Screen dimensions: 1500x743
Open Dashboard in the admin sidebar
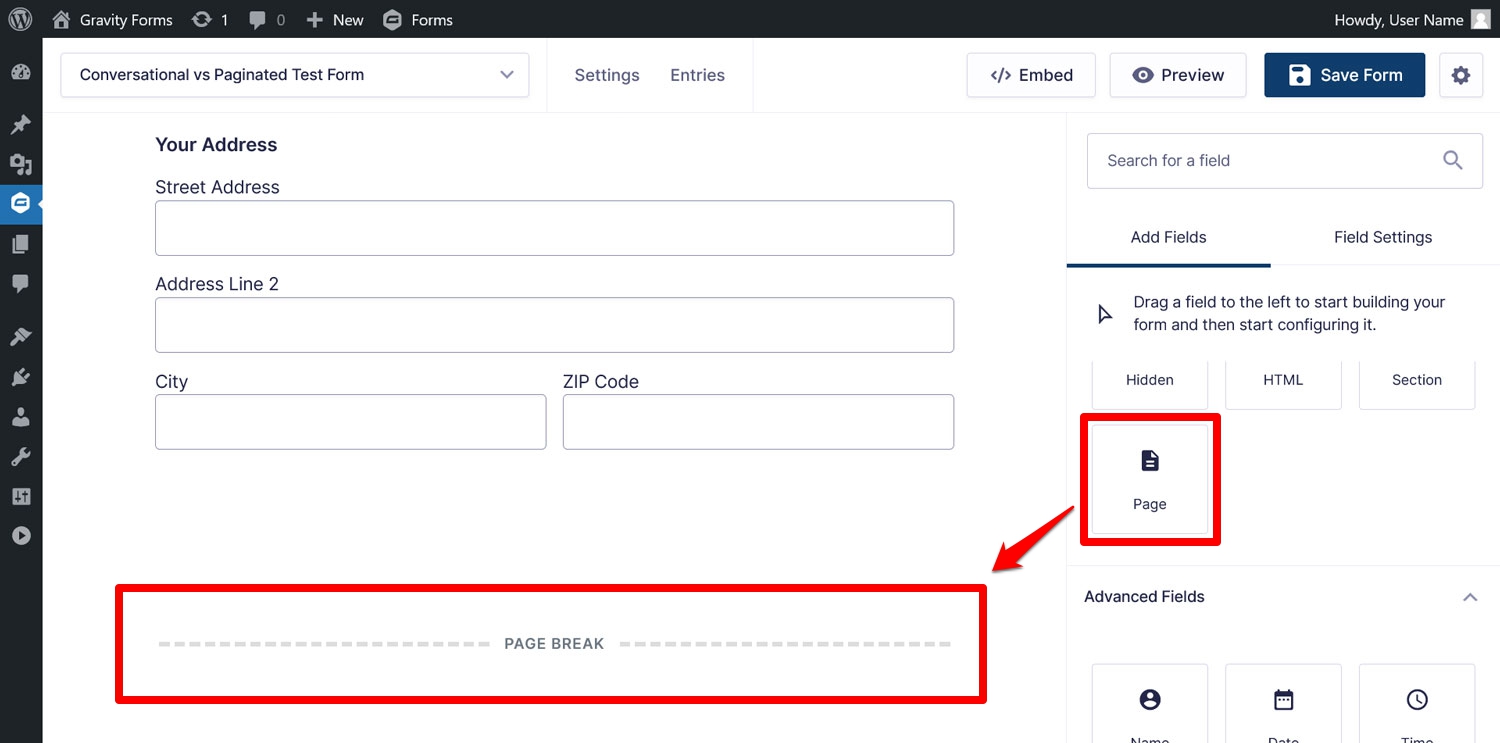pyautogui.click(x=21, y=73)
